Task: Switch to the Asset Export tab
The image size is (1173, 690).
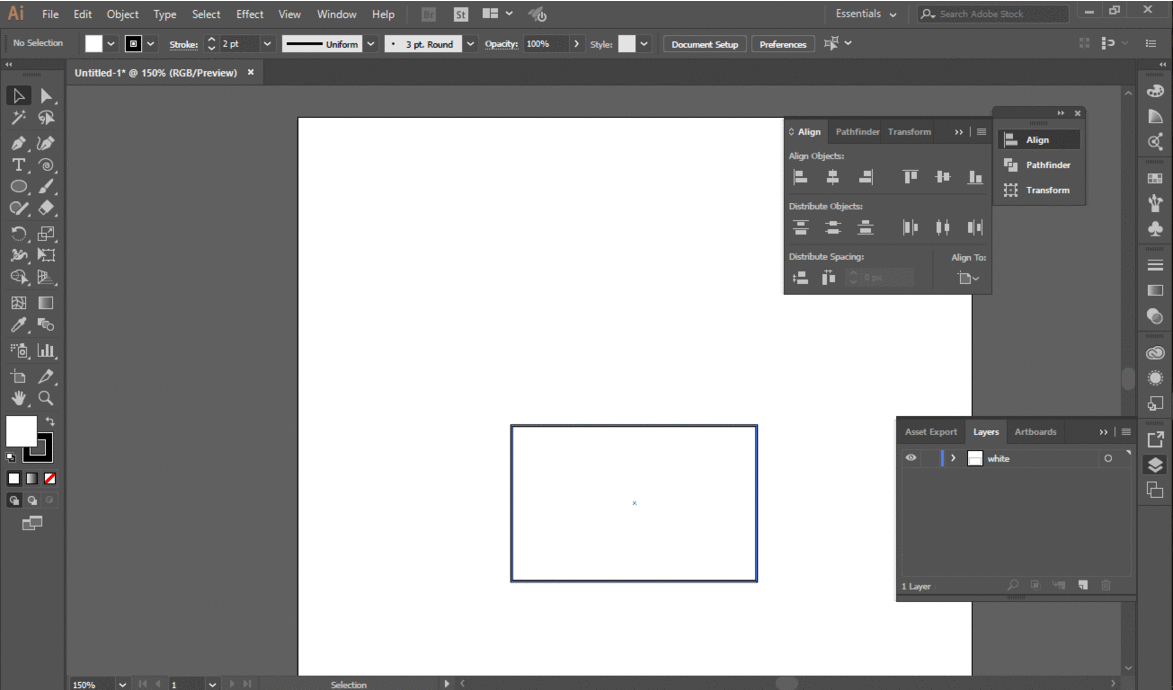Action: click(x=931, y=432)
